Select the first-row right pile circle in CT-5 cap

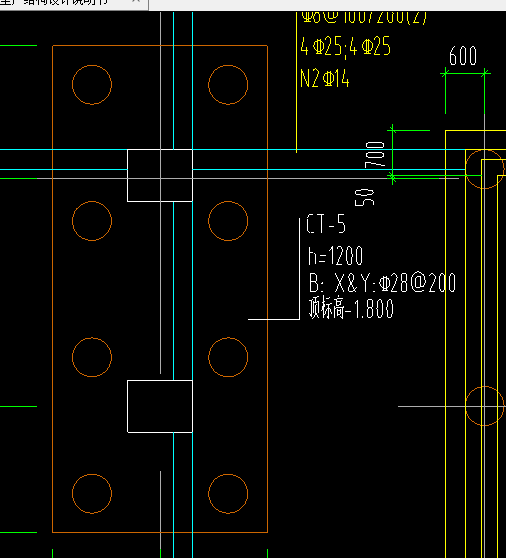(x=228, y=85)
